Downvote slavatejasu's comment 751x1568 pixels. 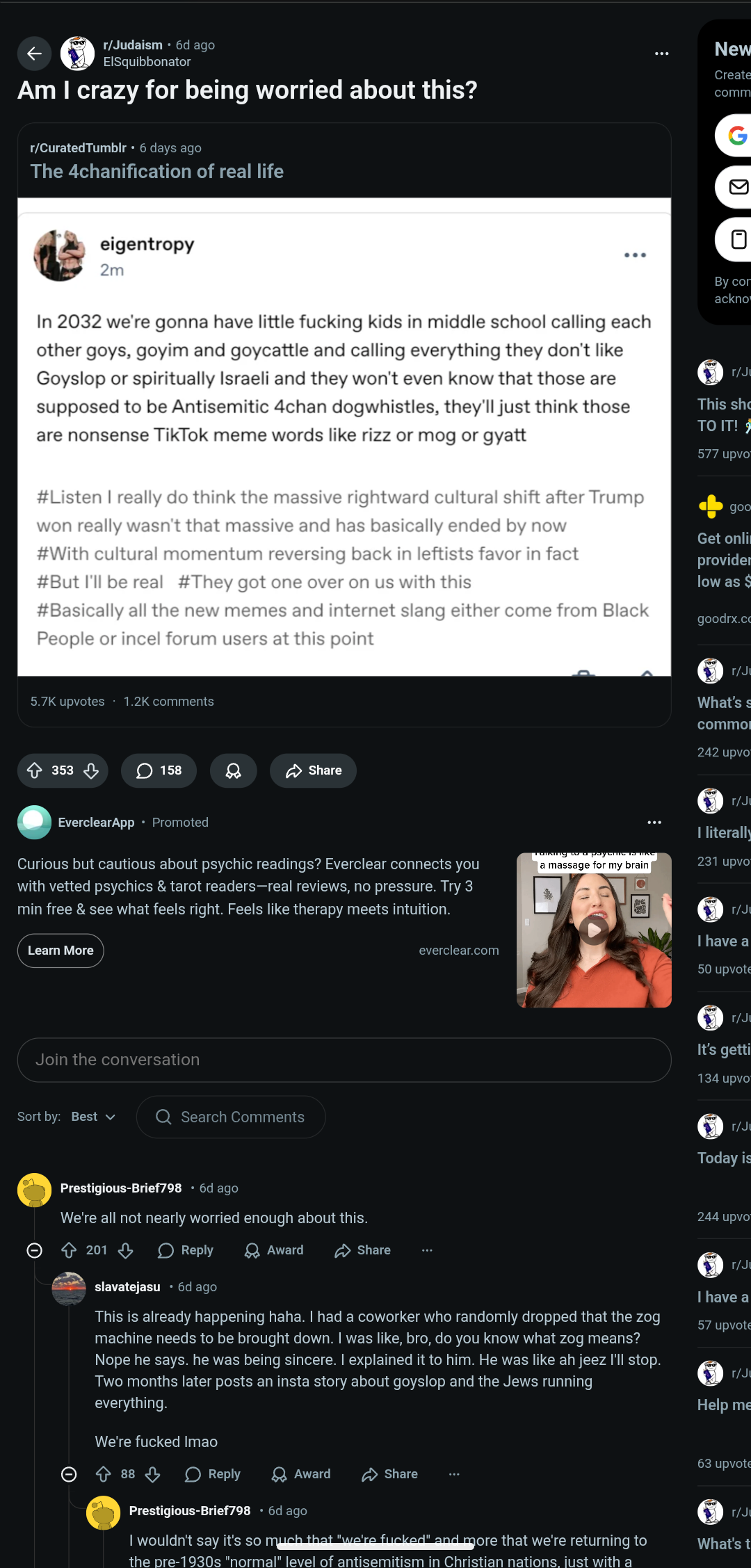[153, 1474]
